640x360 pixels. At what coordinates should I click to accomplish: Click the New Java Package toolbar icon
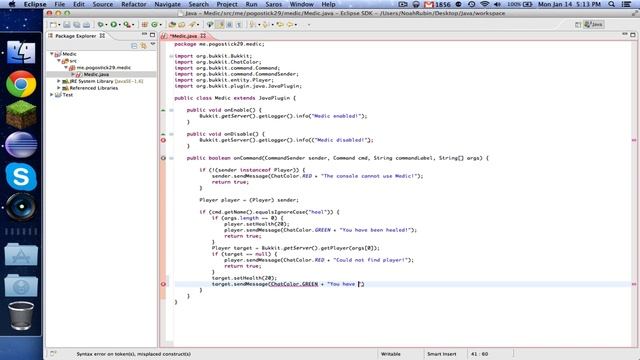point(144,25)
